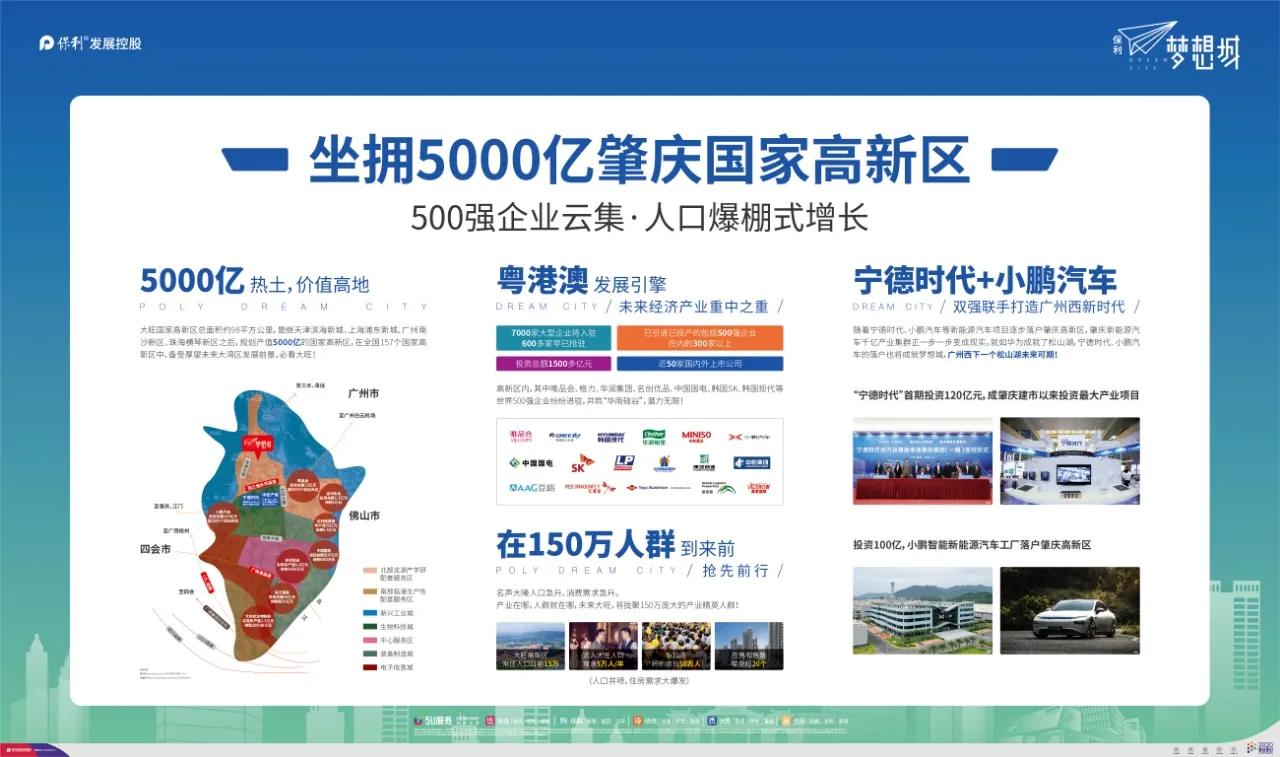This screenshot has width=1280, height=757.
Task: Select the 中国国电 logo
Action: (x=532, y=462)
